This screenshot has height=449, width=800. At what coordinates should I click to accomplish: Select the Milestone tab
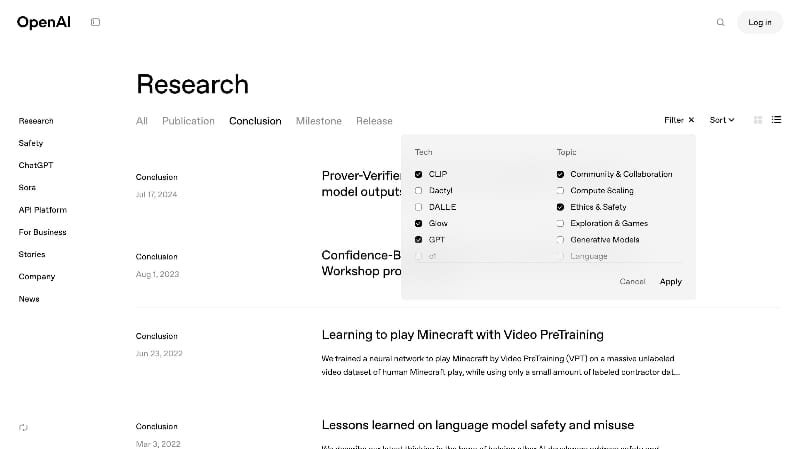(x=319, y=121)
